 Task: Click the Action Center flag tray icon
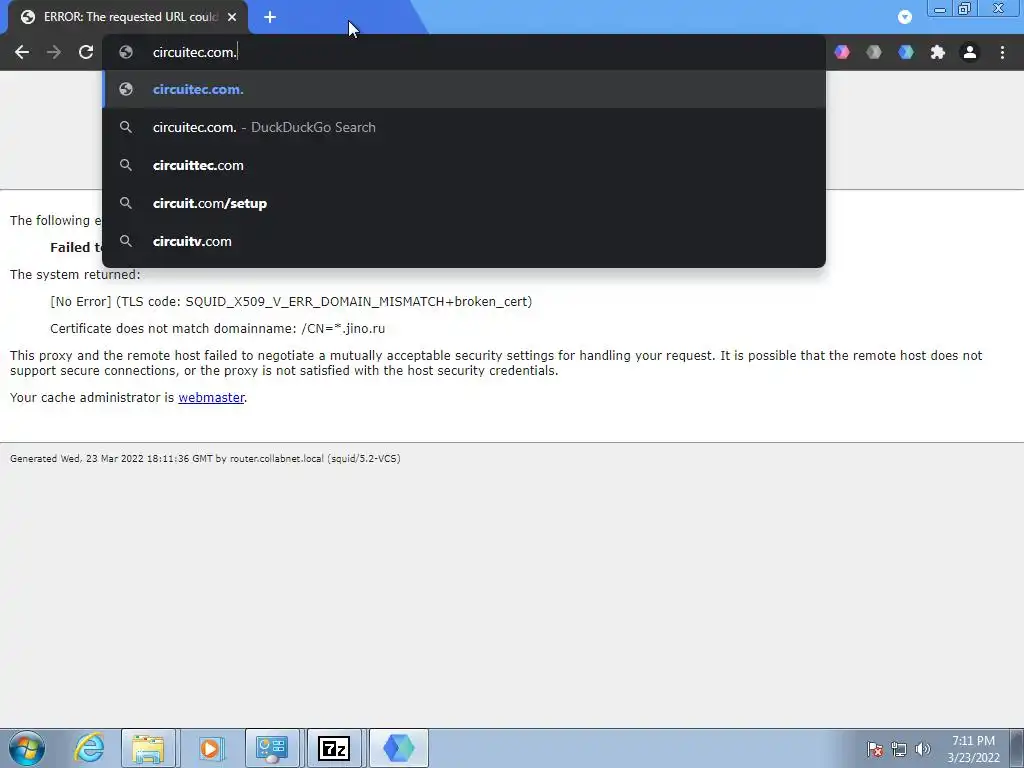[x=875, y=749]
